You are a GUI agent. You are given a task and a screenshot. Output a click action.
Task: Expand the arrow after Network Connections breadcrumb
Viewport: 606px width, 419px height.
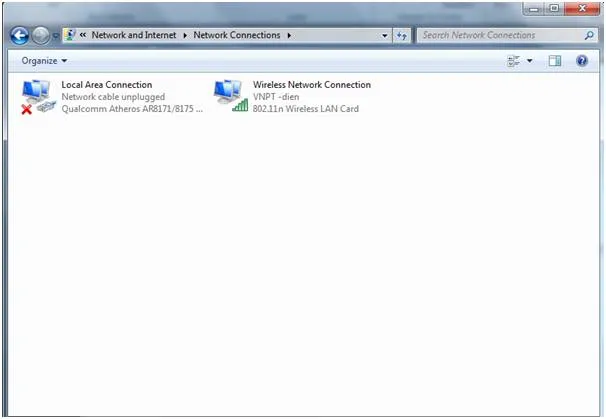[x=289, y=35]
